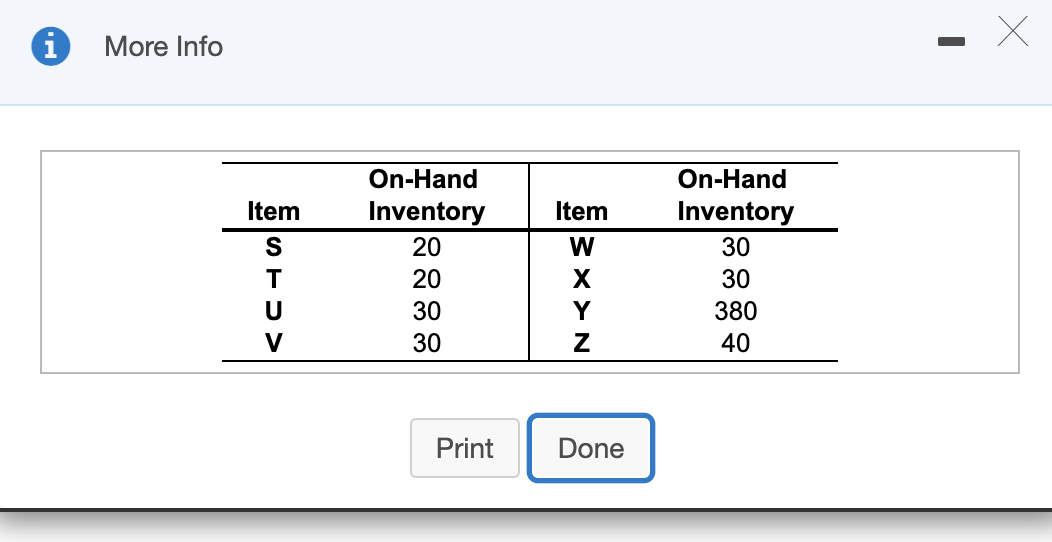Minimize the More Info dialog
Image resolution: width=1052 pixels, height=542 pixels.
click(x=951, y=42)
